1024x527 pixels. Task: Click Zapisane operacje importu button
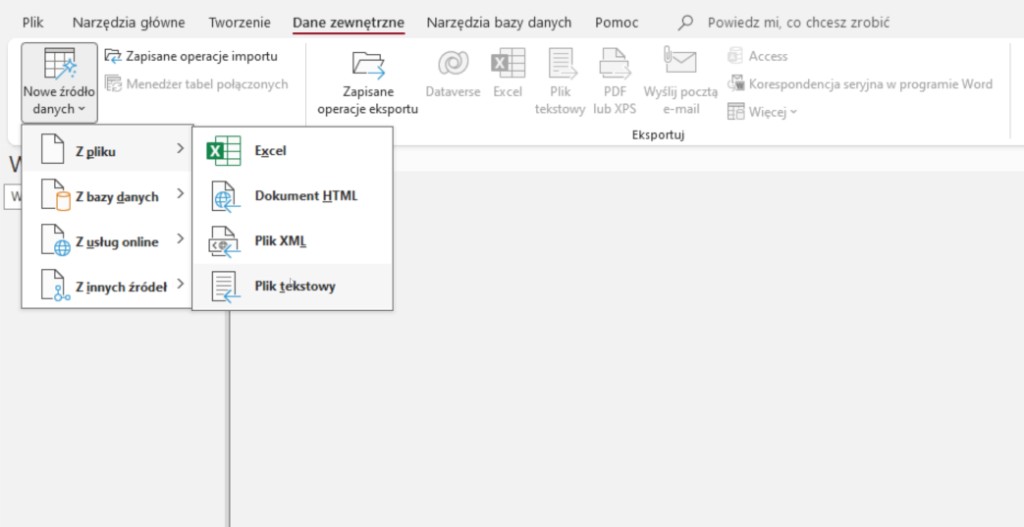click(x=192, y=56)
